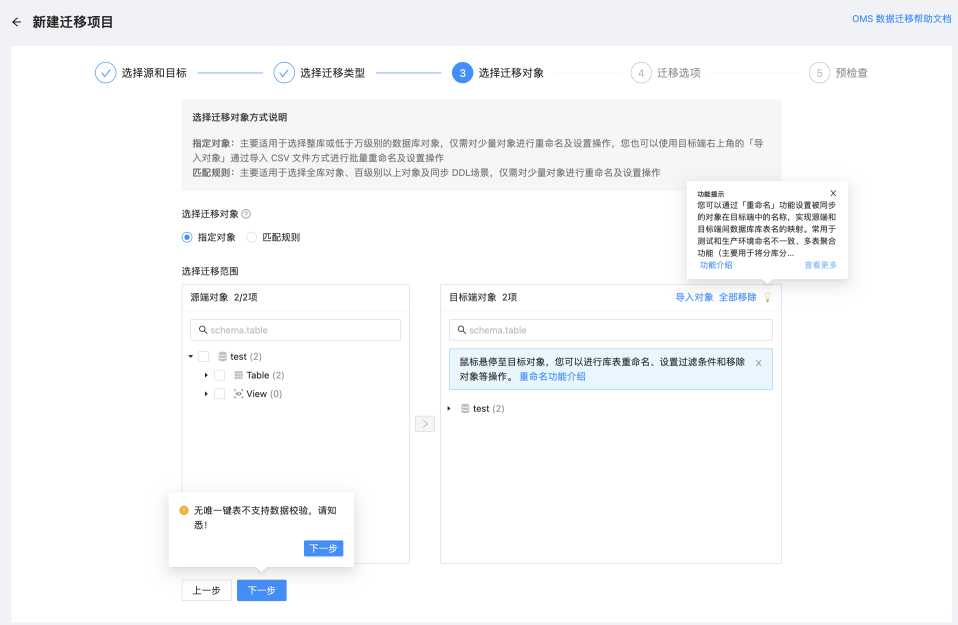The width and height of the screenshot is (958, 625).
Task: Select the 指定对象 radio option
Action: point(187,237)
